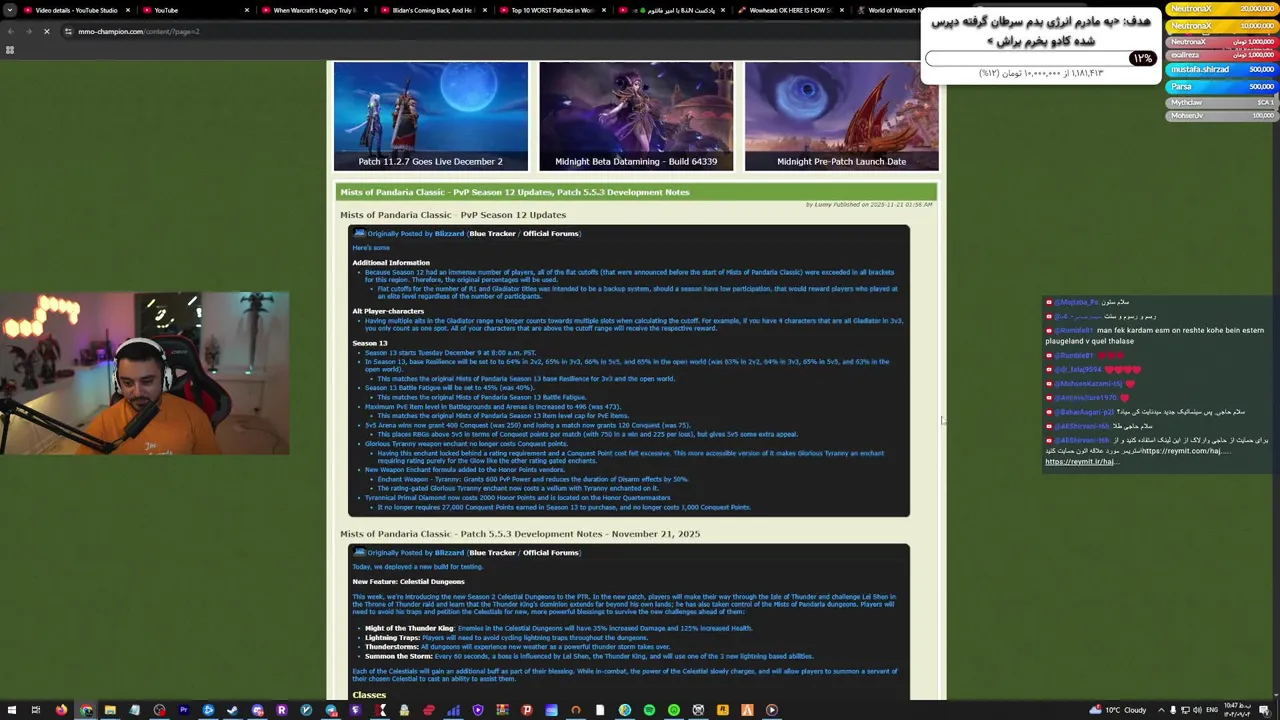1280x720 pixels.
Task: Open Midnight Beta Datamining Build 64339 thumbnail
Action: [x=636, y=116]
